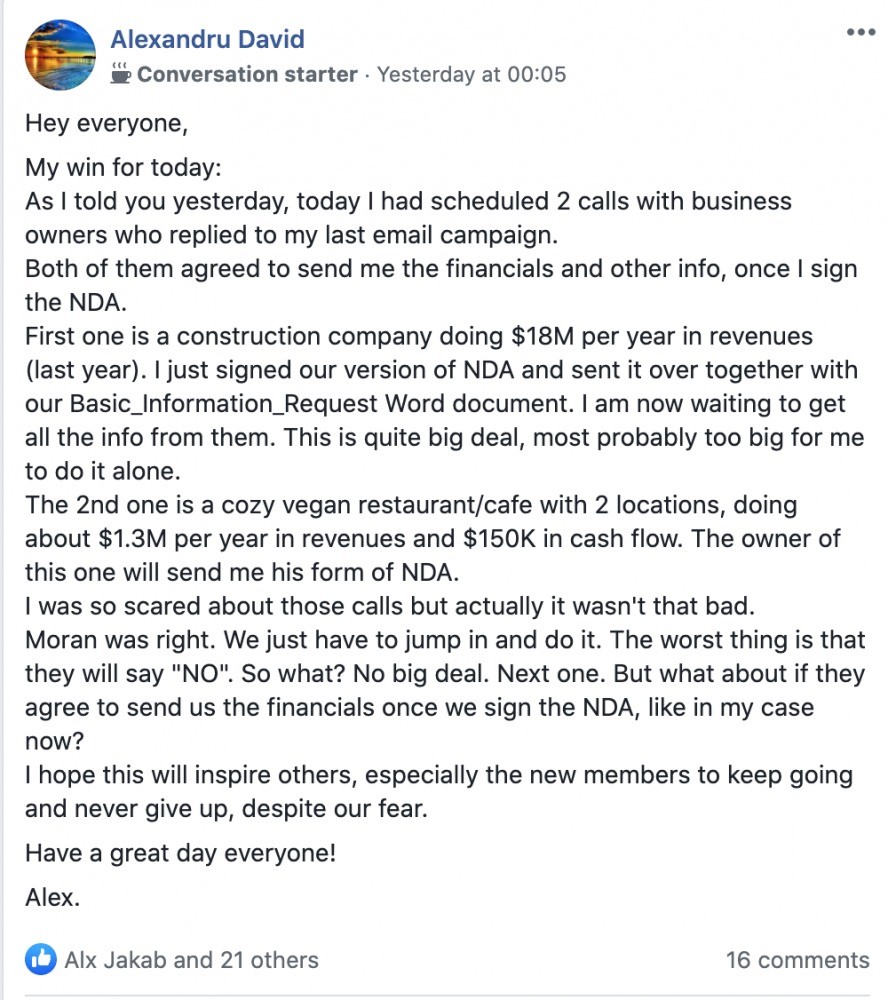Click the coffee cup badge icon
Screen dimensions: 888x1000
click(x=121, y=73)
